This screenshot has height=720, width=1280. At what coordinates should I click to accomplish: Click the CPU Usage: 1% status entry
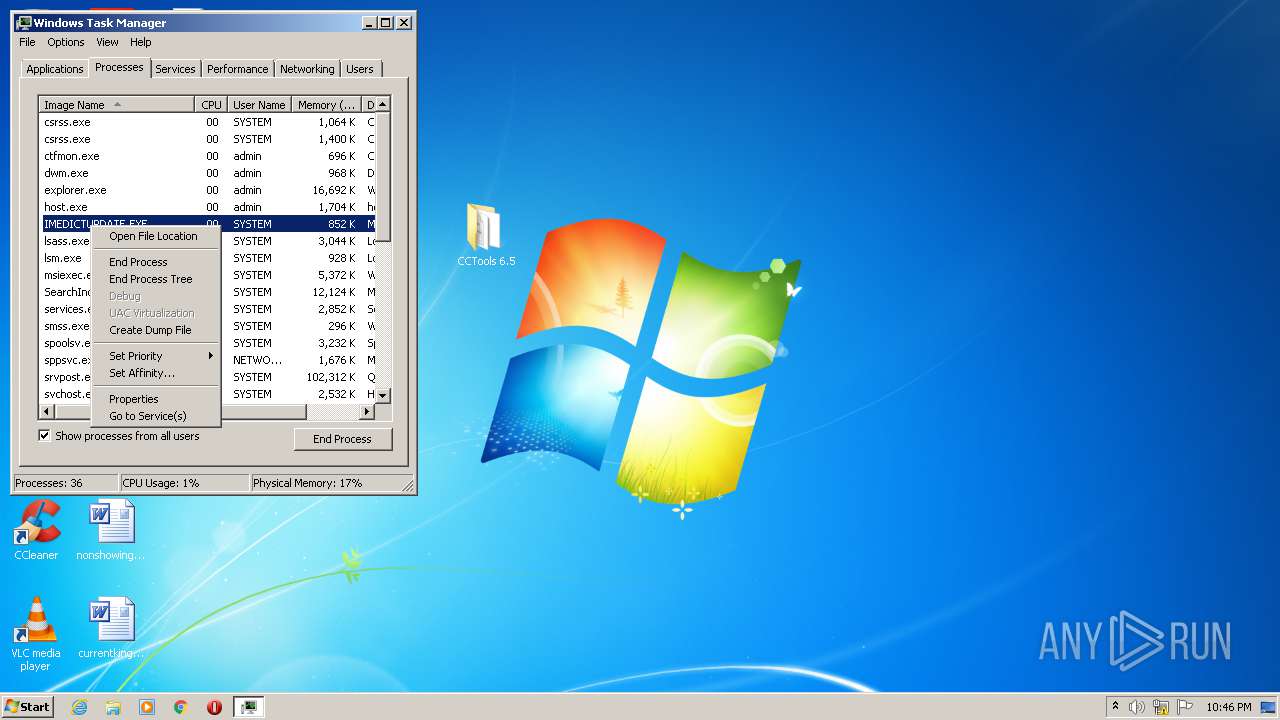click(184, 483)
